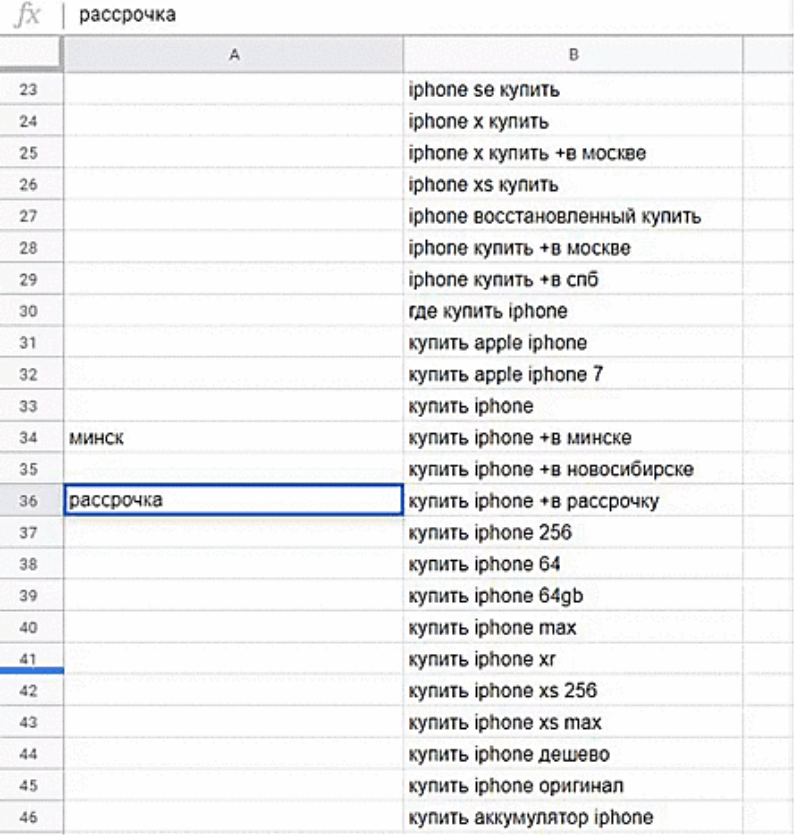Click cell 'где купить iphone'
This screenshot has width=794, height=835.
click(573, 310)
